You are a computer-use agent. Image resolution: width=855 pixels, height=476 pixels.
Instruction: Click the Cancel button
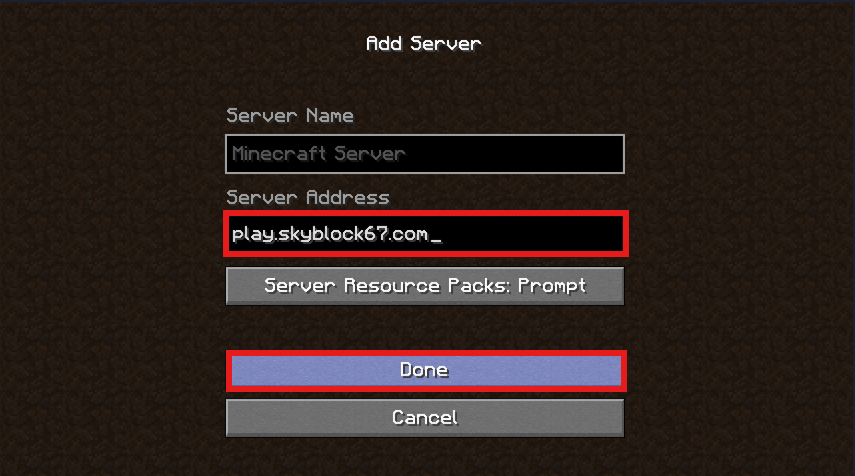[x=425, y=418]
